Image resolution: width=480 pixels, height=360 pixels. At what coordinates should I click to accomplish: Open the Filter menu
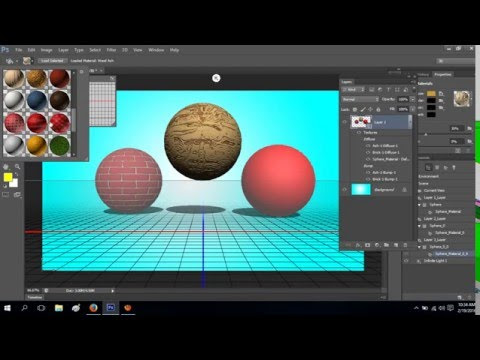click(x=111, y=50)
